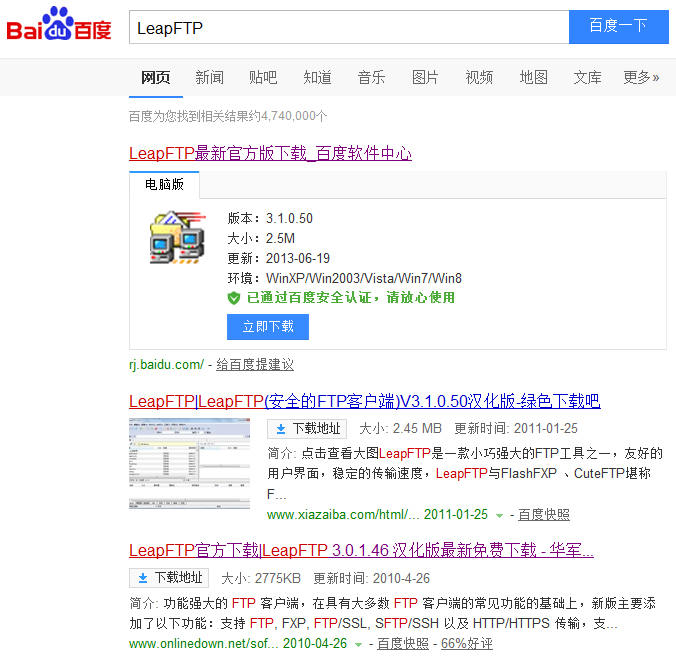
Task: Expand the green arrow after xiazaiba.com date
Action: [499, 516]
